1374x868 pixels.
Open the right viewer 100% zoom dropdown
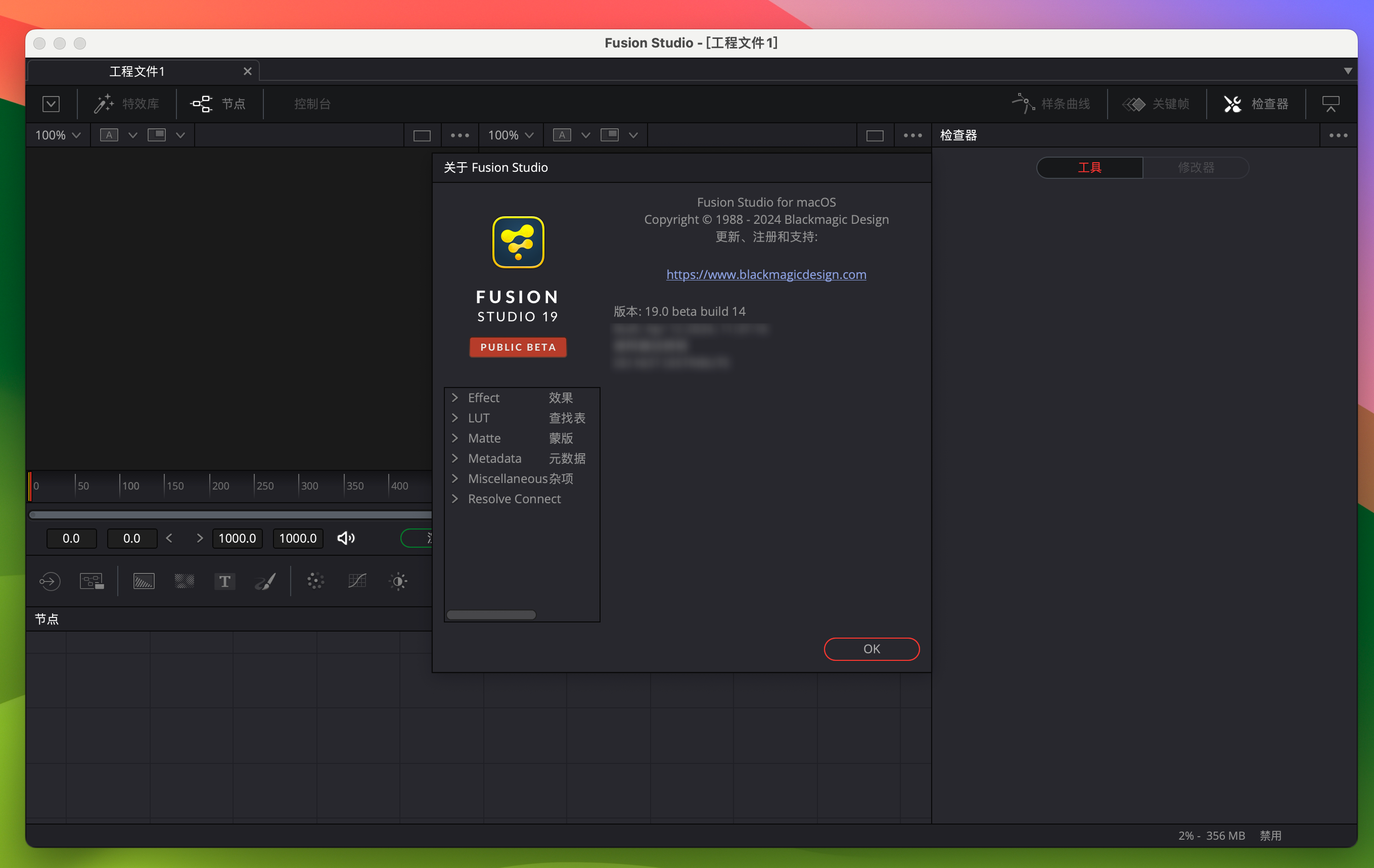click(511, 135)
